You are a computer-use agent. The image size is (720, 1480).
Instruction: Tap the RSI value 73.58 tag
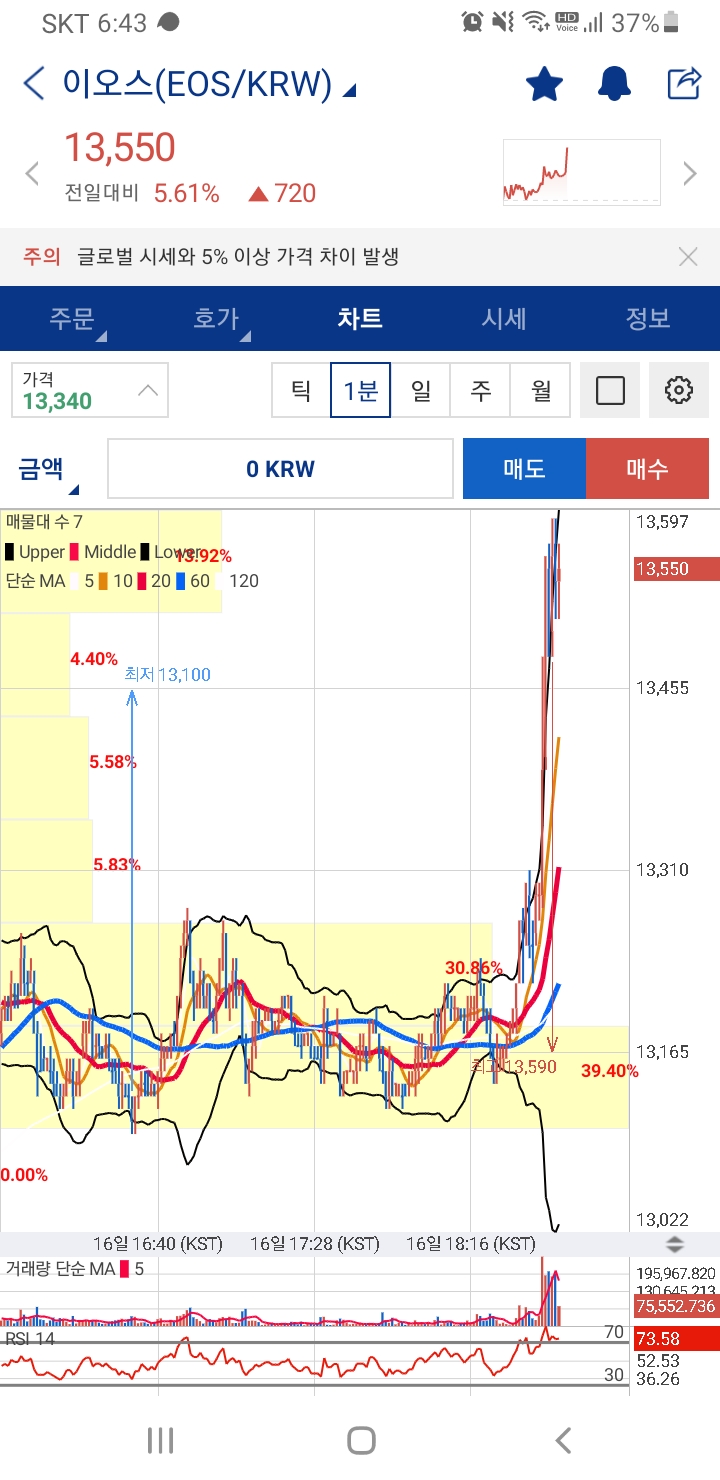click(676, 1339)
